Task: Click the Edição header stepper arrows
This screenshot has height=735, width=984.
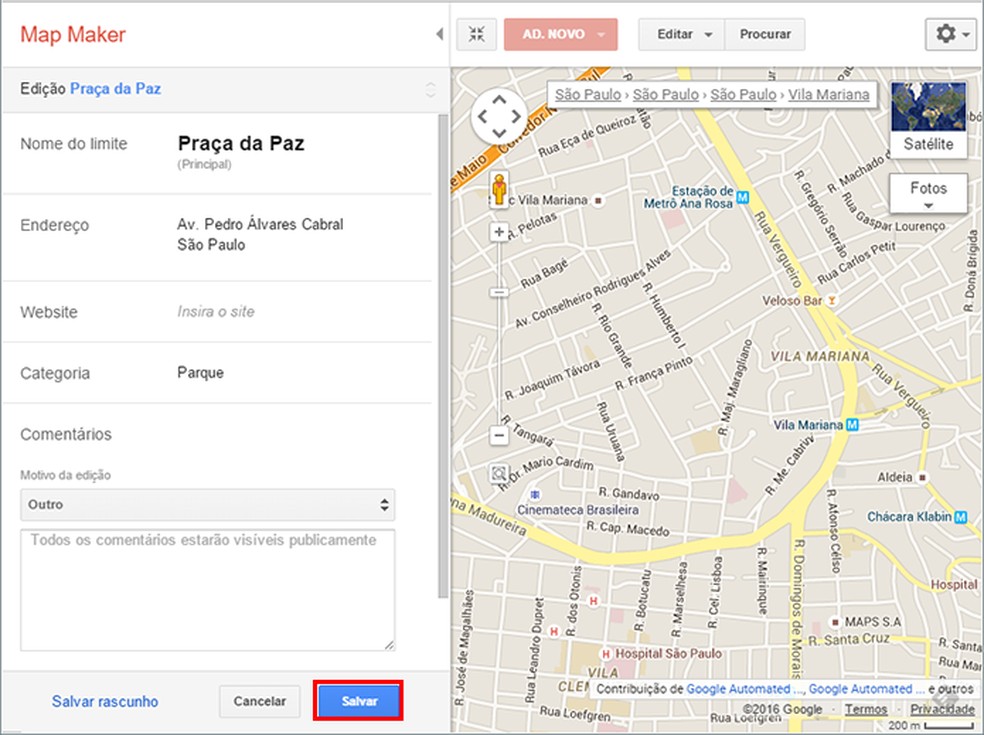Action: point(430,89)
